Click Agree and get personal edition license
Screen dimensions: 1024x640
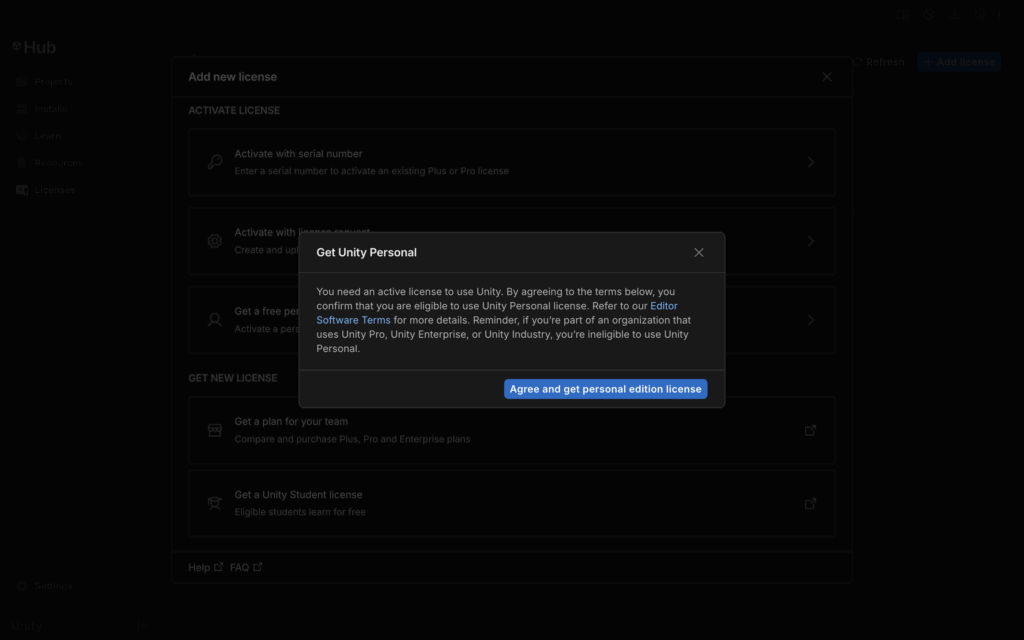pyautogui.click(x=605, y=389)
